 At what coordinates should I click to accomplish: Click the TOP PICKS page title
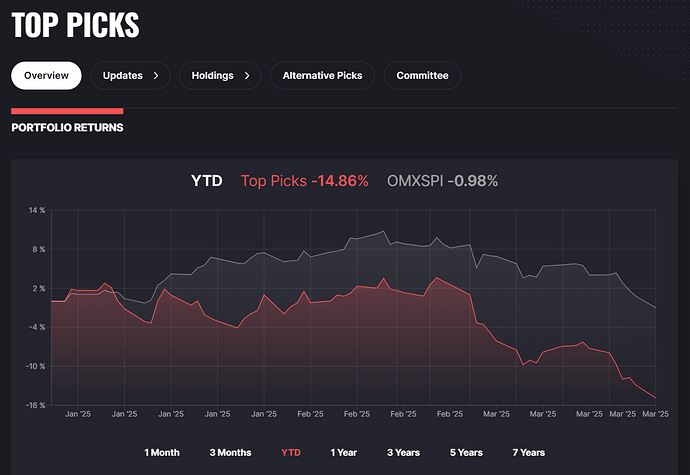click(75, 26)
